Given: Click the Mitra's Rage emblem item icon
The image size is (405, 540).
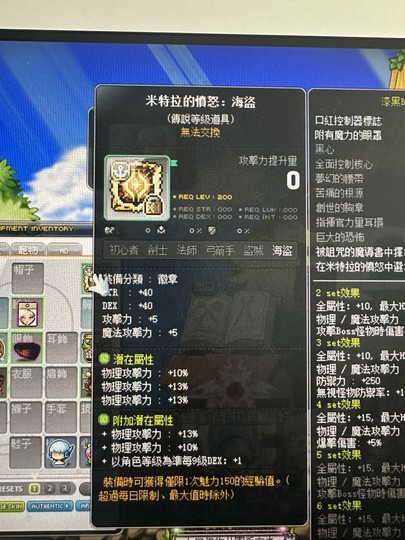Looking at the screenshot, I should click(x=137, y=188).
